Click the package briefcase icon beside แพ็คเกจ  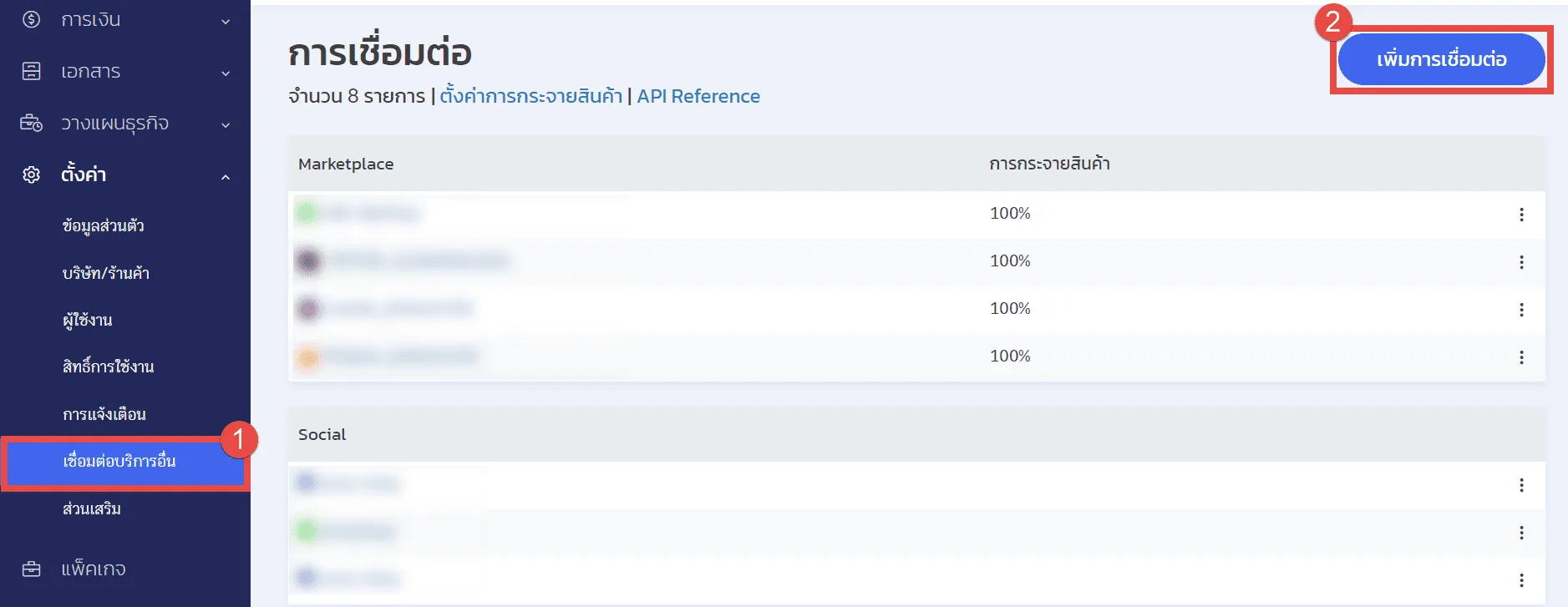31,569
